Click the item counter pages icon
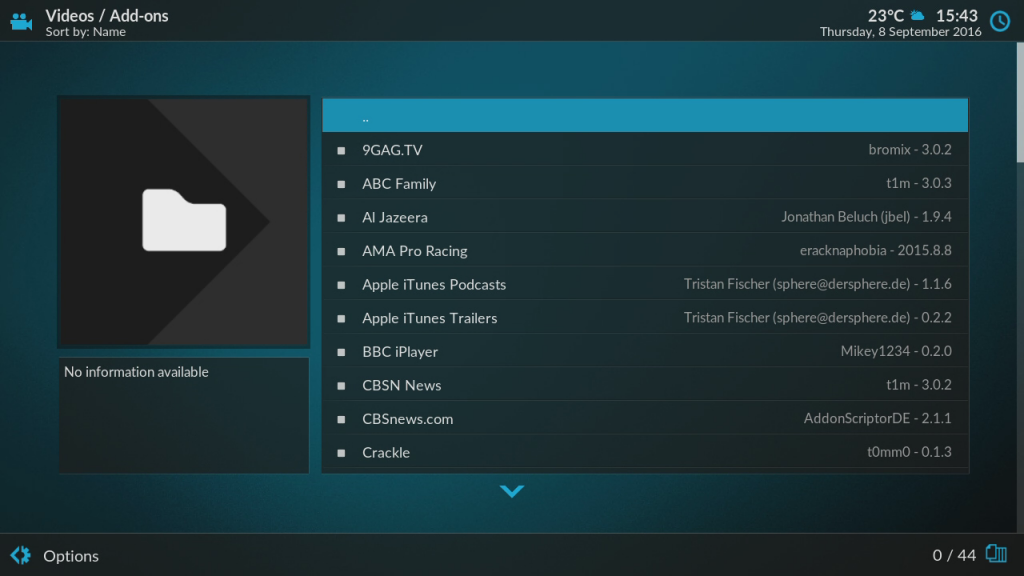The width and height of the screenshot is (1024, 576). pos(996,554)
